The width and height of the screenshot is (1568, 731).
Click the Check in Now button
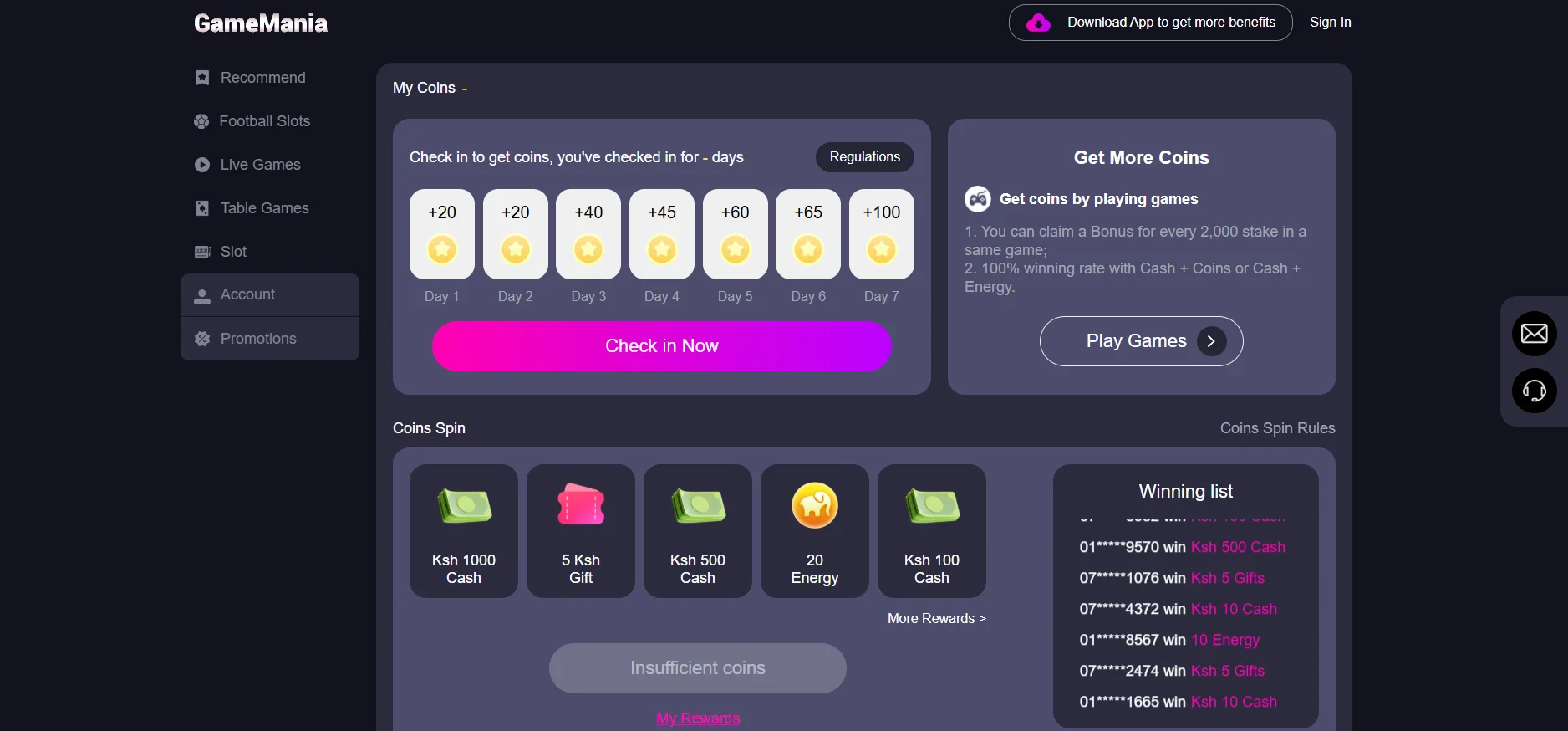pos(662,346)
